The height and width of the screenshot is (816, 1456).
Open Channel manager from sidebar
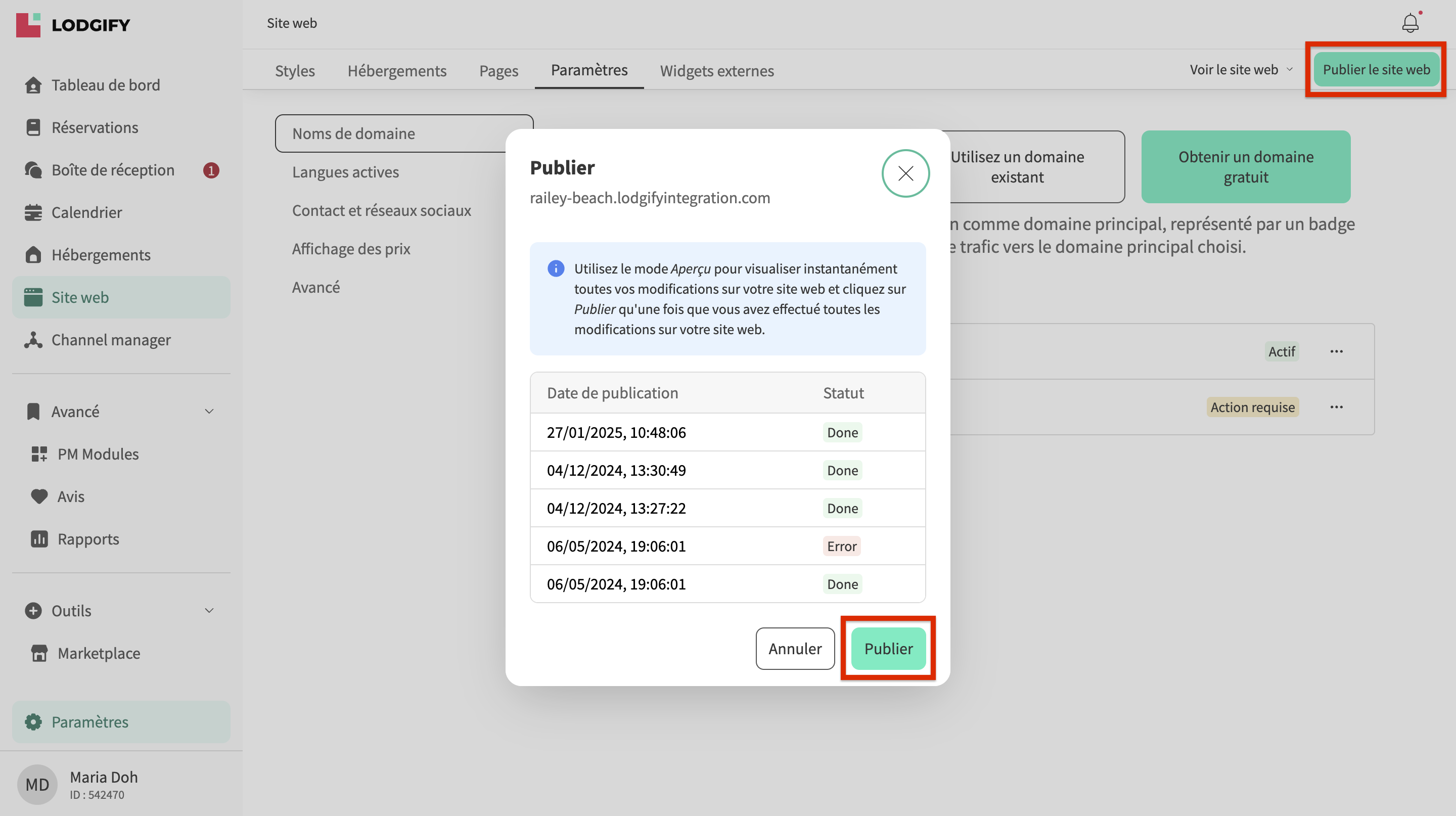coord(110,340)
